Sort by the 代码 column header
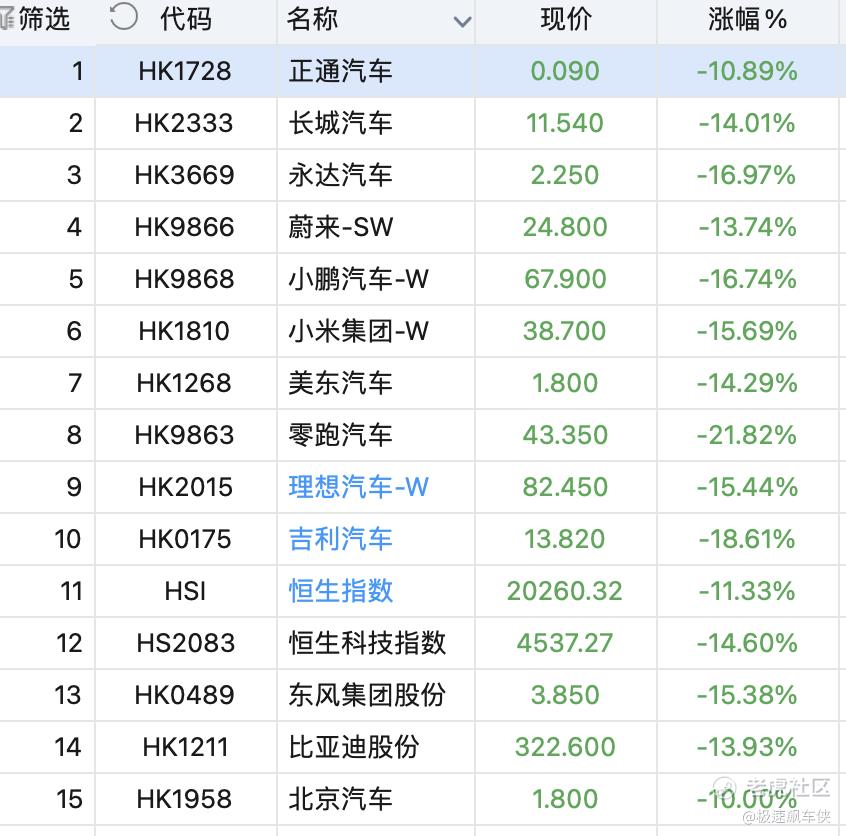846x836 pixels. tap(186, 19)
